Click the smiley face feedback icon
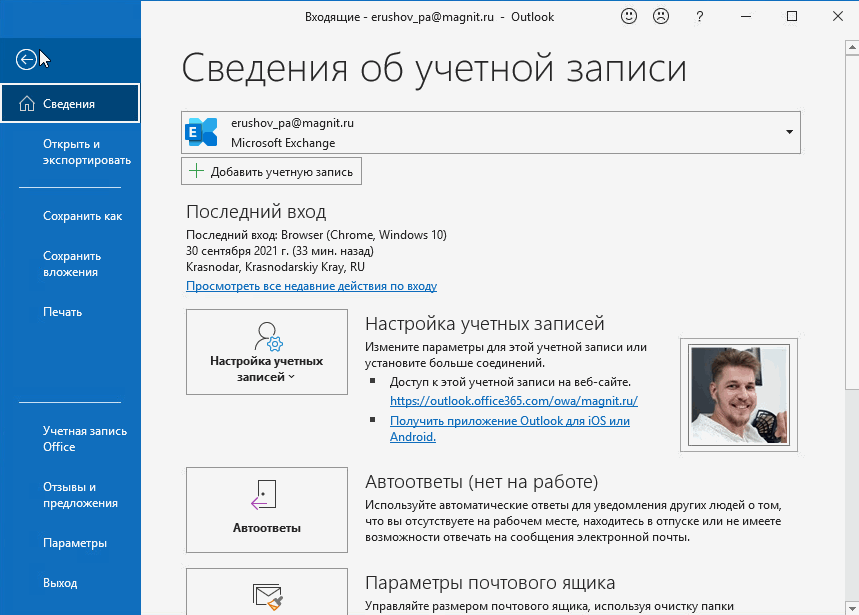The width and height of the screenshot is (859, 615). (x=628, y=16)
